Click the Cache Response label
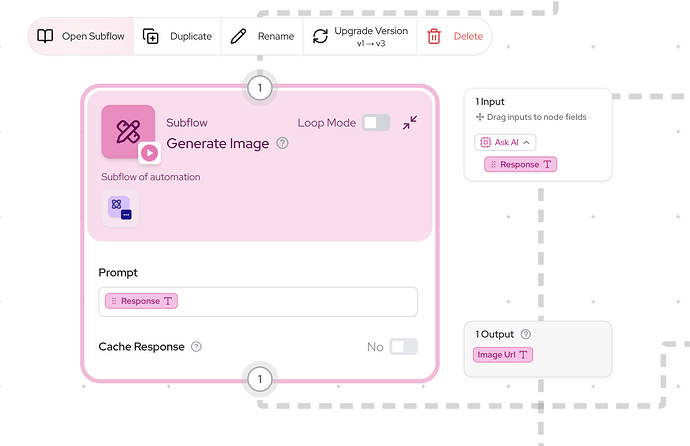Viewport: 690px width, 446px height. 141,347
